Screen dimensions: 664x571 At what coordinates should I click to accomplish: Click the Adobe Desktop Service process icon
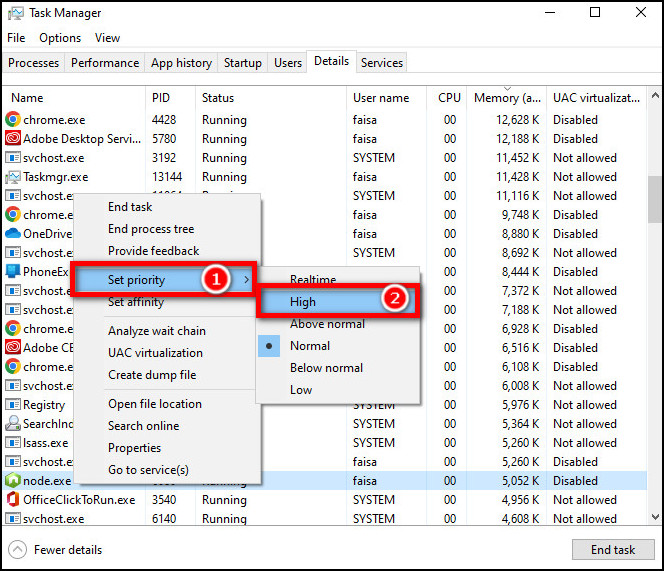coord(13,139)
